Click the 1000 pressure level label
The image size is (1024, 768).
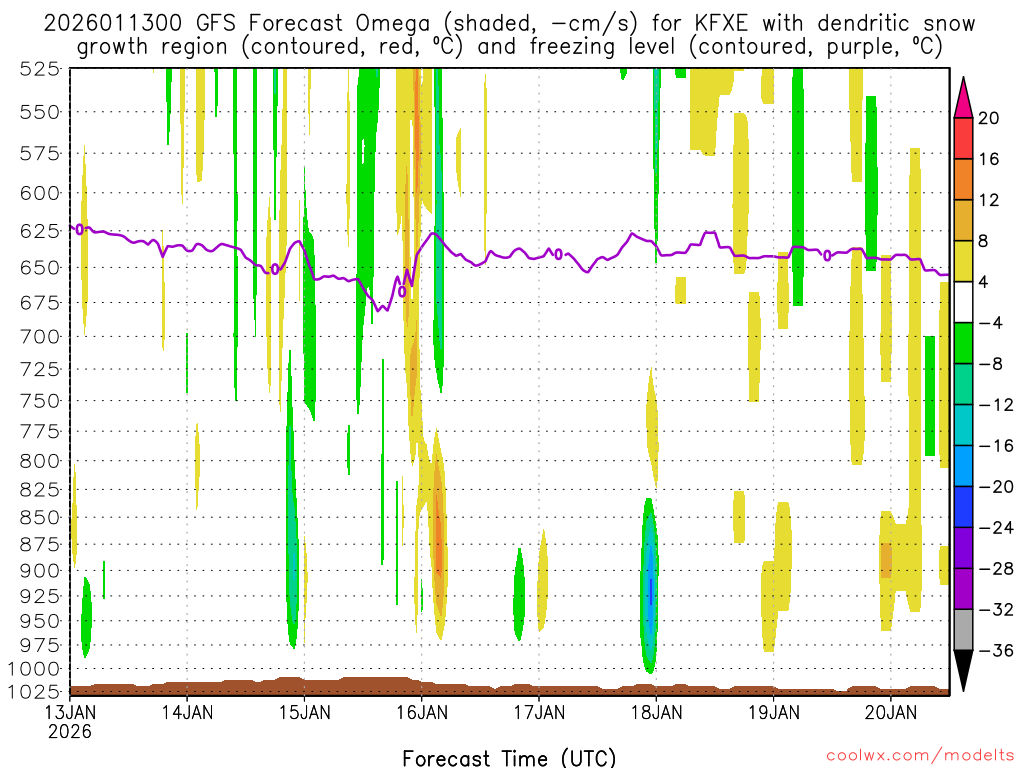pyautogui.click(x=34, y=669)
